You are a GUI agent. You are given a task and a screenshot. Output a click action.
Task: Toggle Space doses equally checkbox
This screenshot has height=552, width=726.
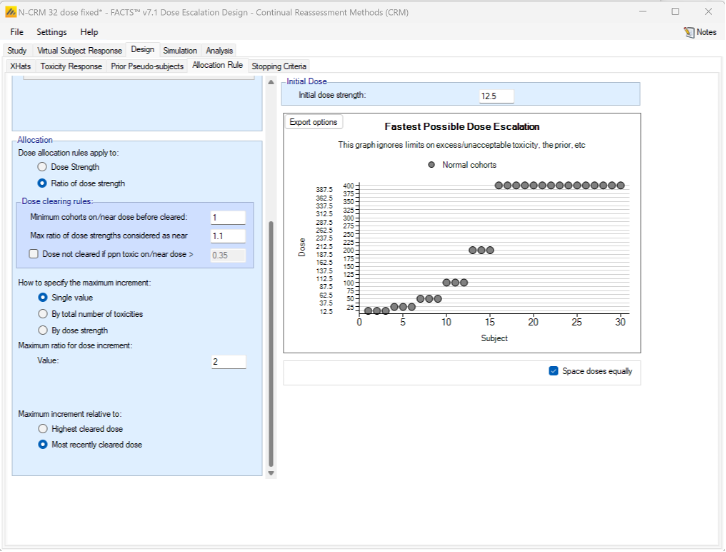(x=554, y=371)
